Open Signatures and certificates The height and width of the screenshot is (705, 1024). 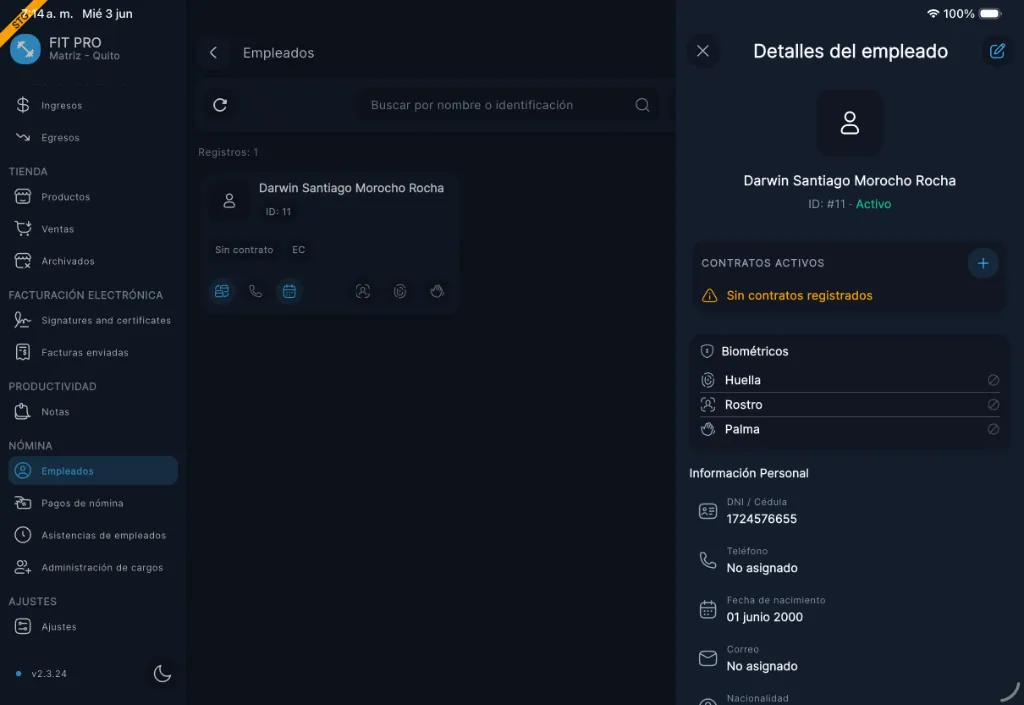coord(93,320)
